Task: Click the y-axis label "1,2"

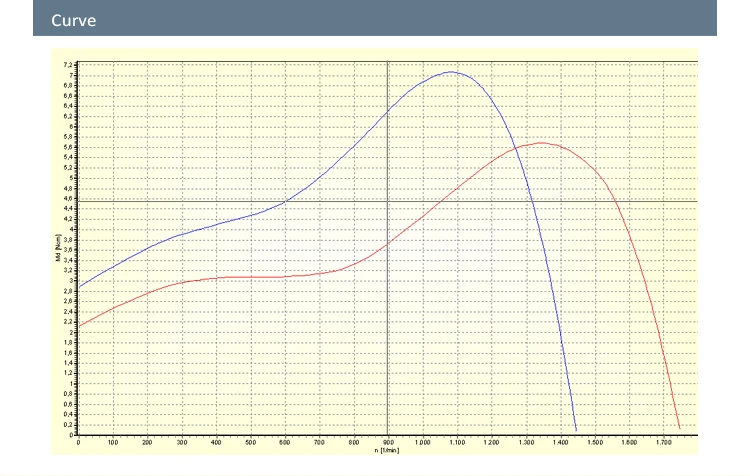Action: [68, 373]
